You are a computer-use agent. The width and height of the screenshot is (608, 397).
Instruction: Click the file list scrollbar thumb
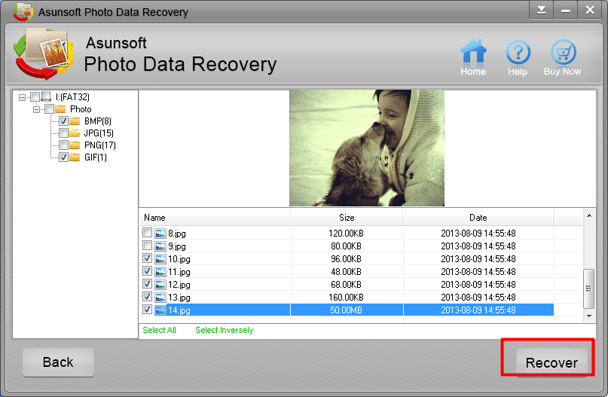(589, 288)
